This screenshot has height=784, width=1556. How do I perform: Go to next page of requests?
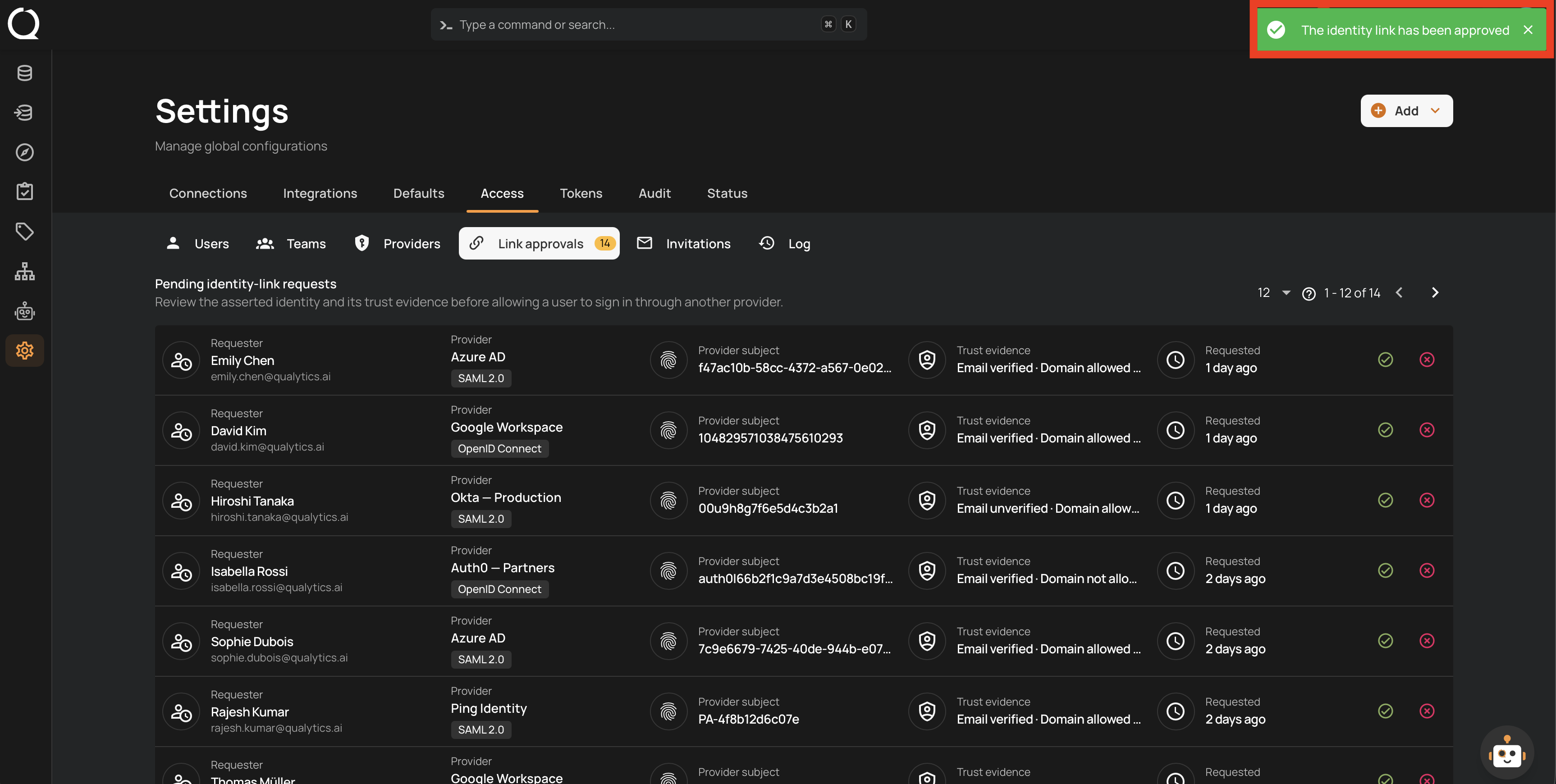pos(1435,293)
